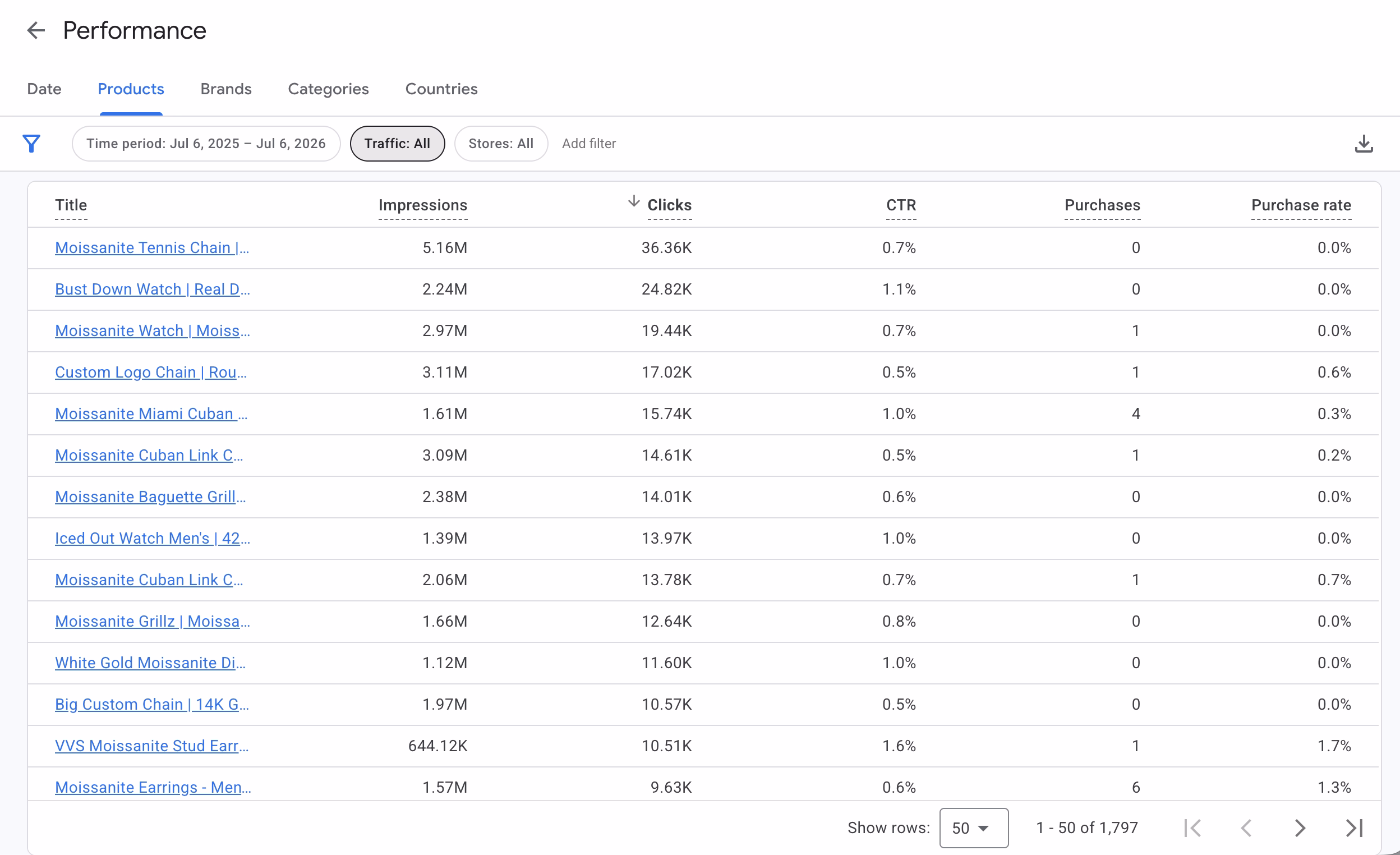Click the 36.36K clicks value
The height and width of the screenshot is (855, 1400).
tap(666, 248)
